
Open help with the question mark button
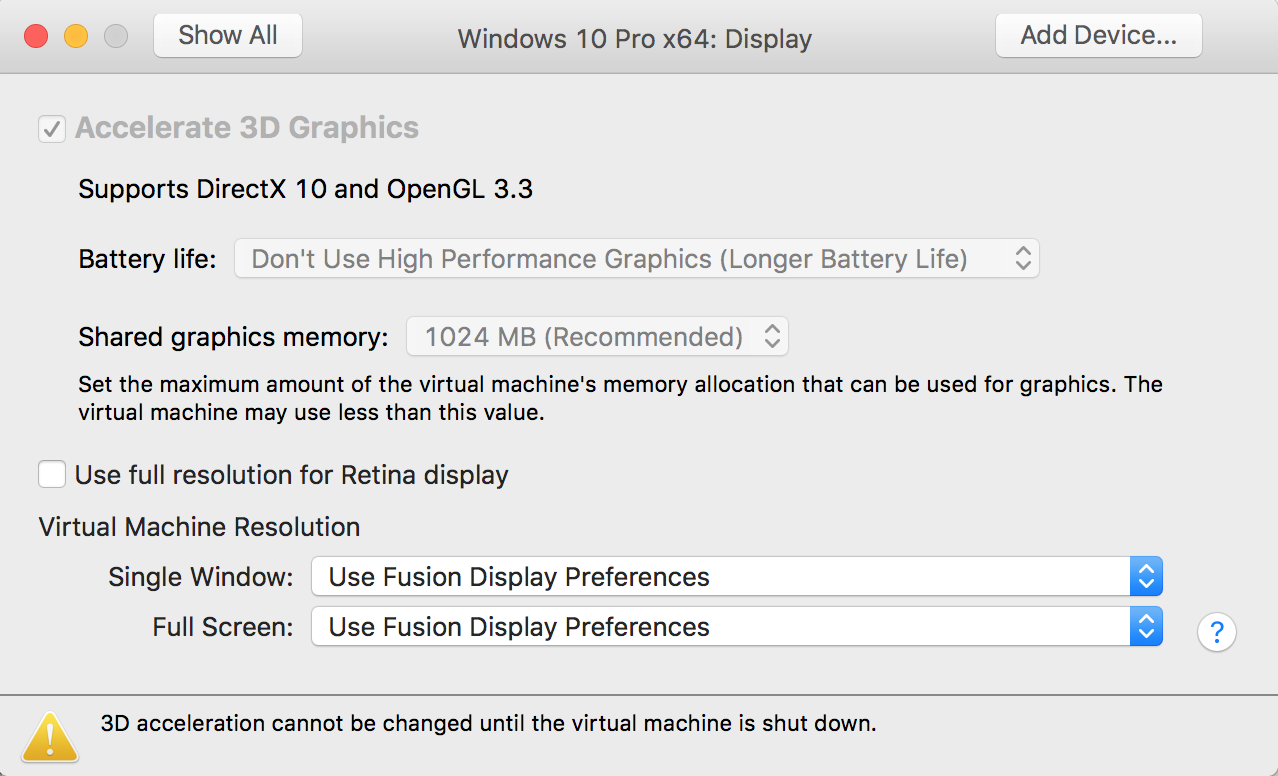1217,632
